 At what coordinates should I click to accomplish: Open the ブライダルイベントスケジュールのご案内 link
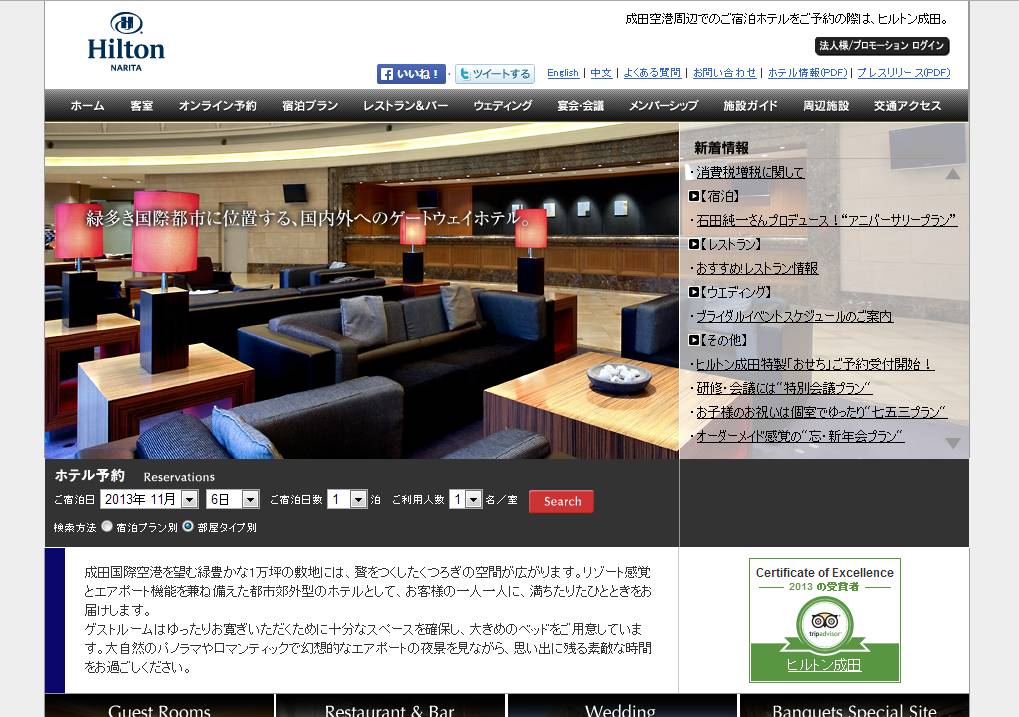click(794, 317)
